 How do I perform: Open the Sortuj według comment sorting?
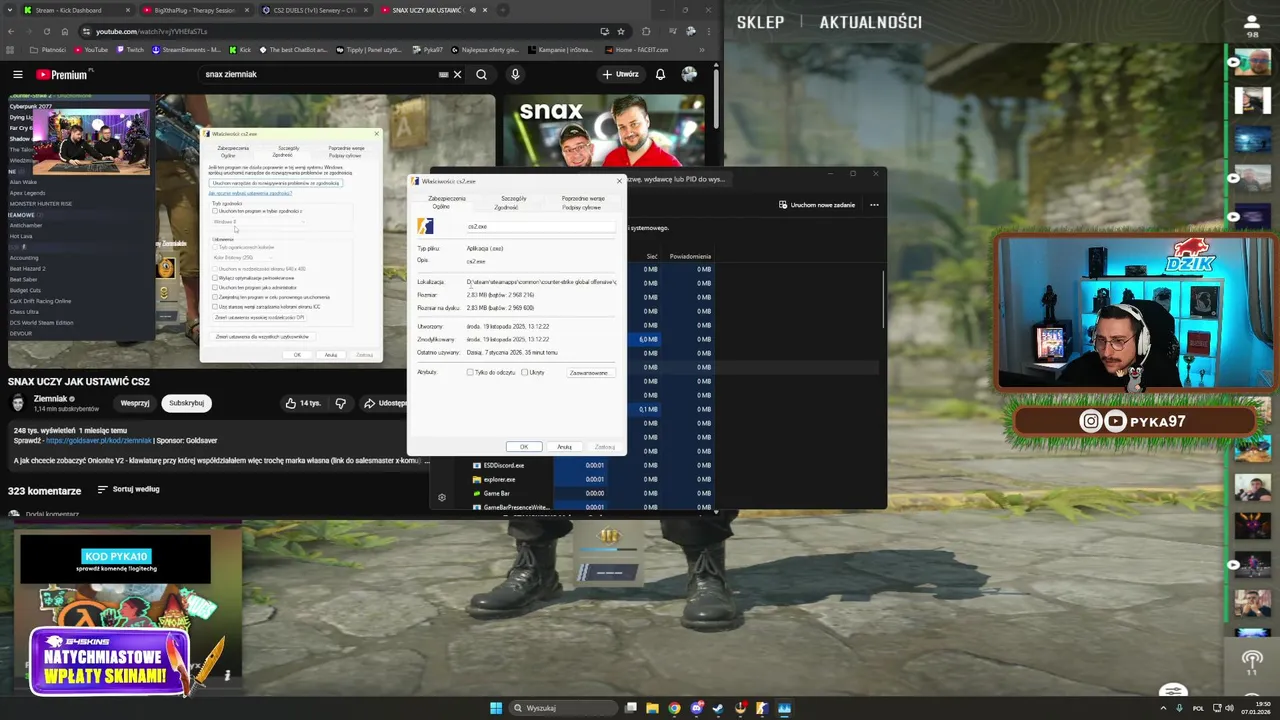tap(129, 489)
